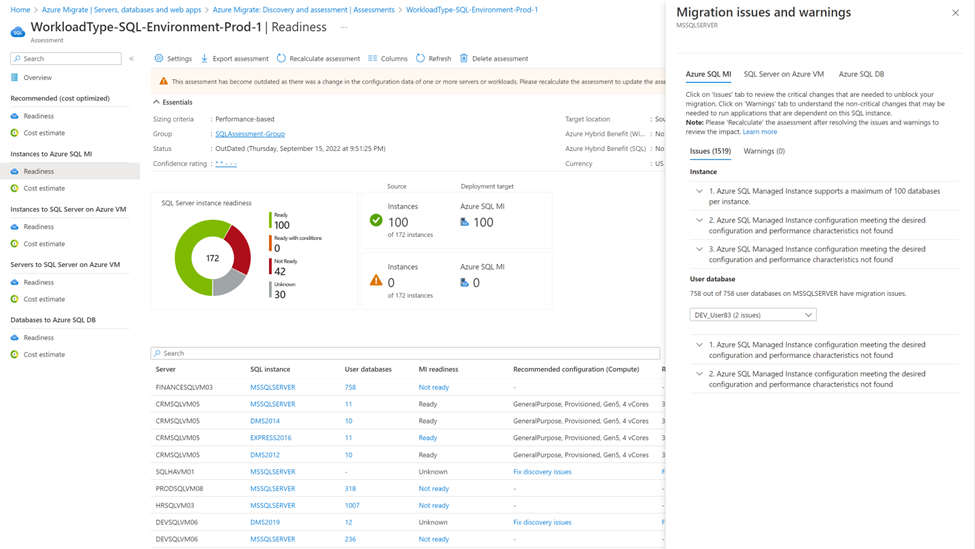Click the Server column header
Viewport: 975px width, 549px height.
click(x=165, y=369)
